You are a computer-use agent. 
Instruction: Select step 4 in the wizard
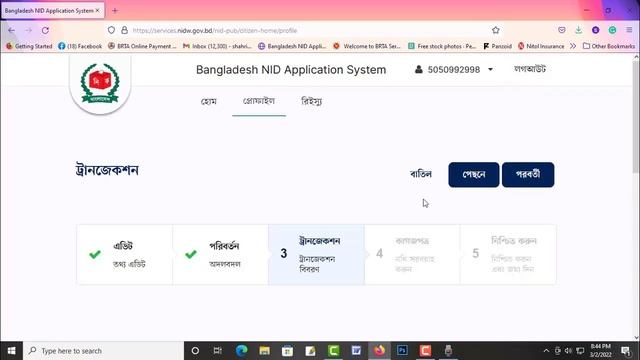(412, 254)
